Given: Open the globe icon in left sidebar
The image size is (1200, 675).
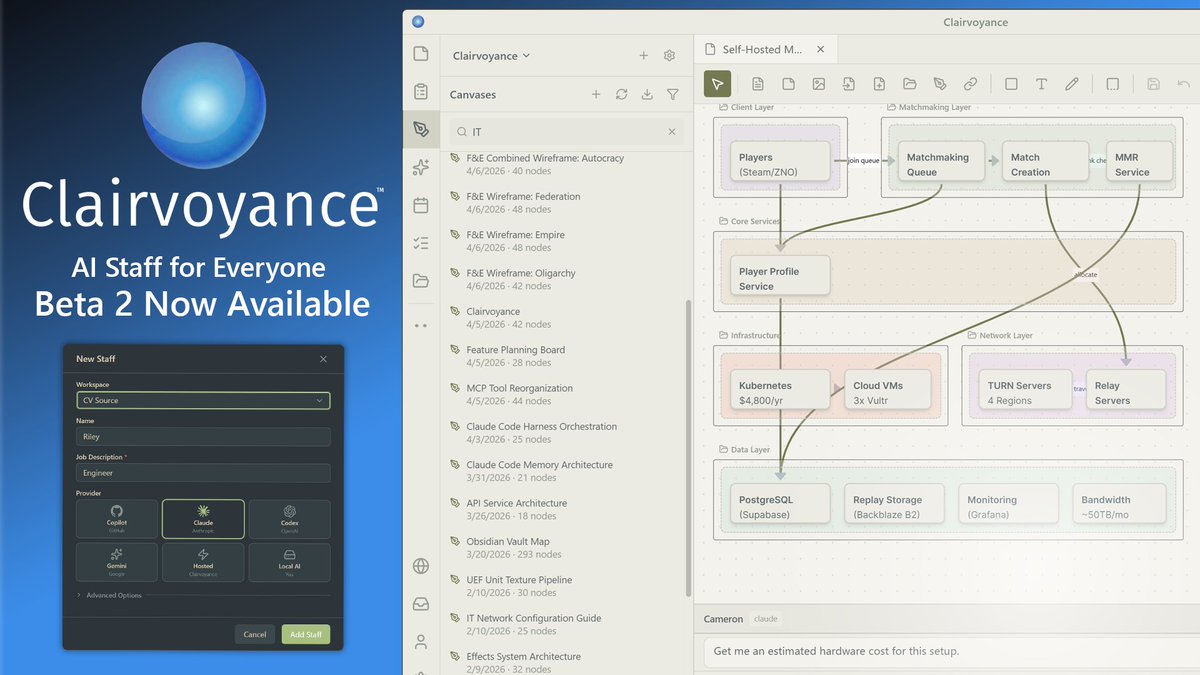Looking at the screenshot, I should pyautogui.click(x=420, y=566).
